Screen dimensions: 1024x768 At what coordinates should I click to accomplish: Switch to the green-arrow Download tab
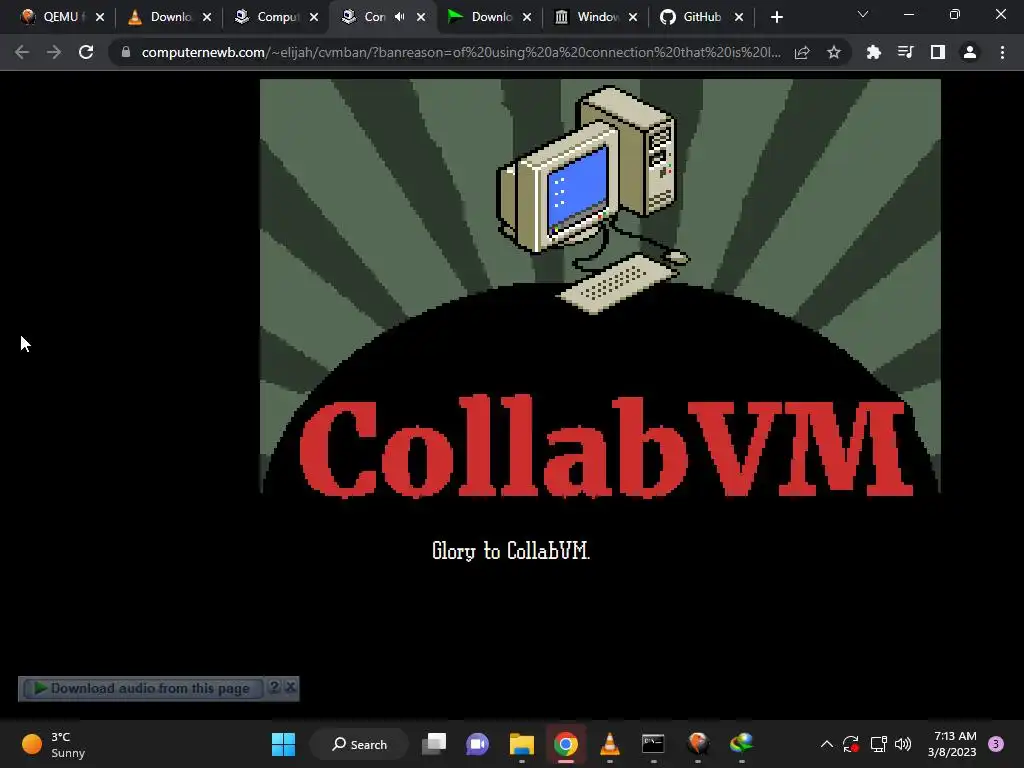click(x=490, y=17)
